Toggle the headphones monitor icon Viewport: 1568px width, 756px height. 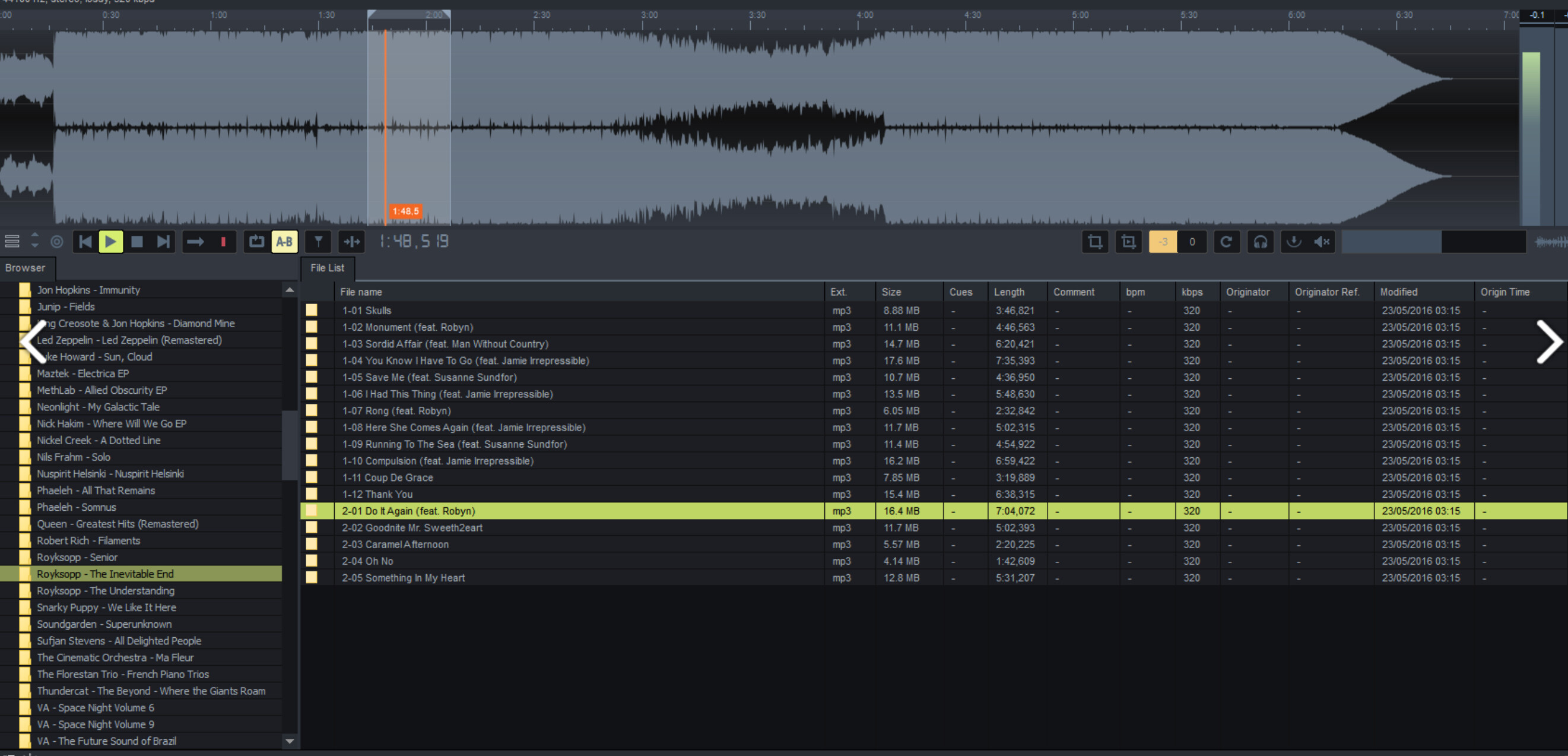1260,242
